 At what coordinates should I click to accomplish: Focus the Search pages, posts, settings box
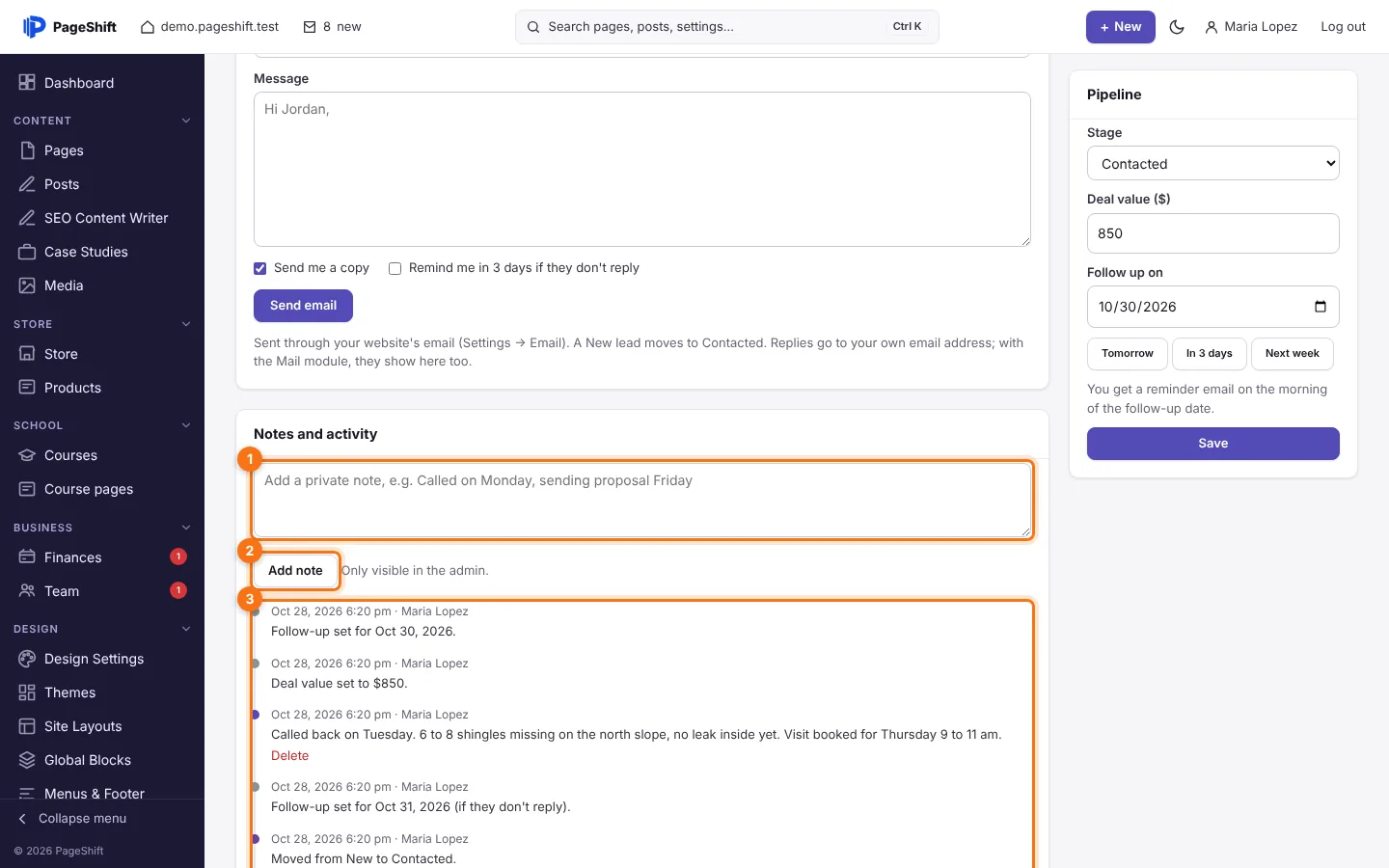pos(727,27)
